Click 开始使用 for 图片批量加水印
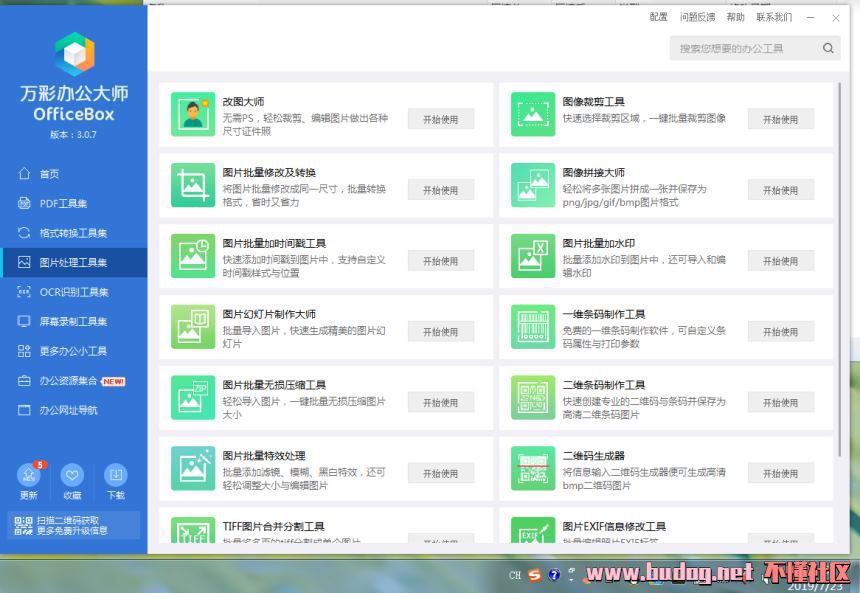This screenshot has width=860, height=593. point(780,261)
